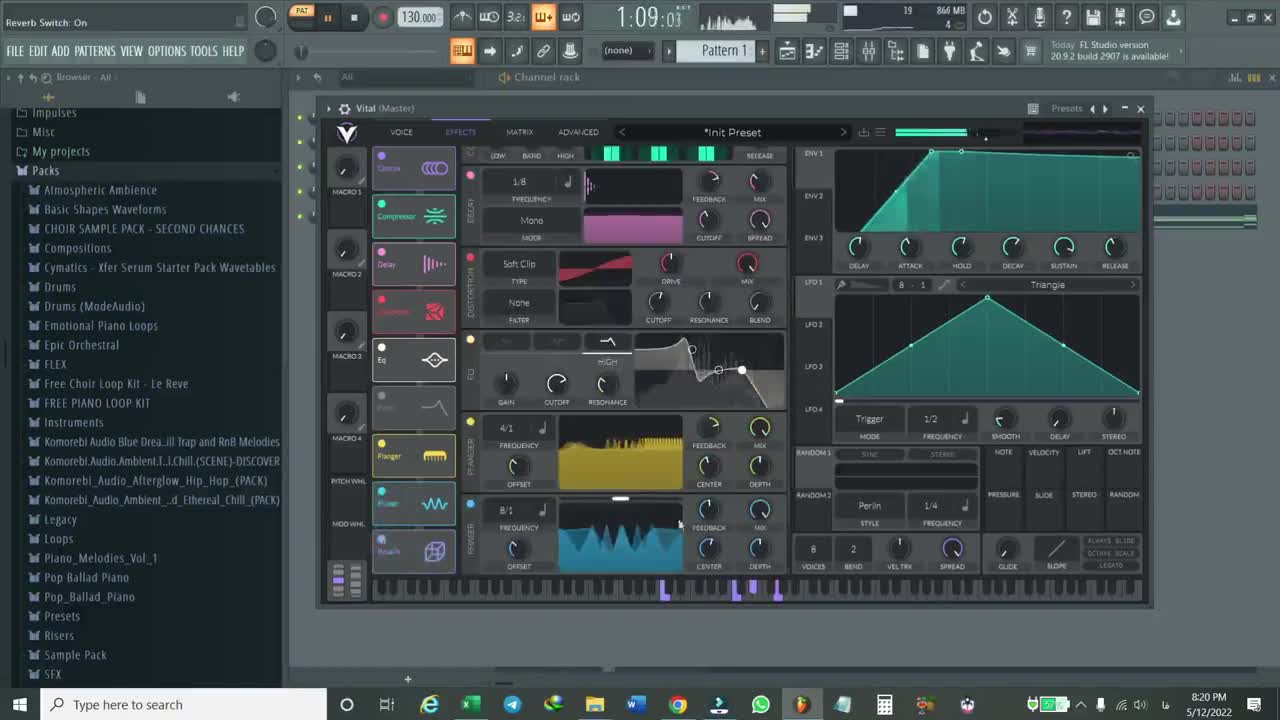Open the Delay effect module
Screen dimensions: 1280x720
click(414, 264)
